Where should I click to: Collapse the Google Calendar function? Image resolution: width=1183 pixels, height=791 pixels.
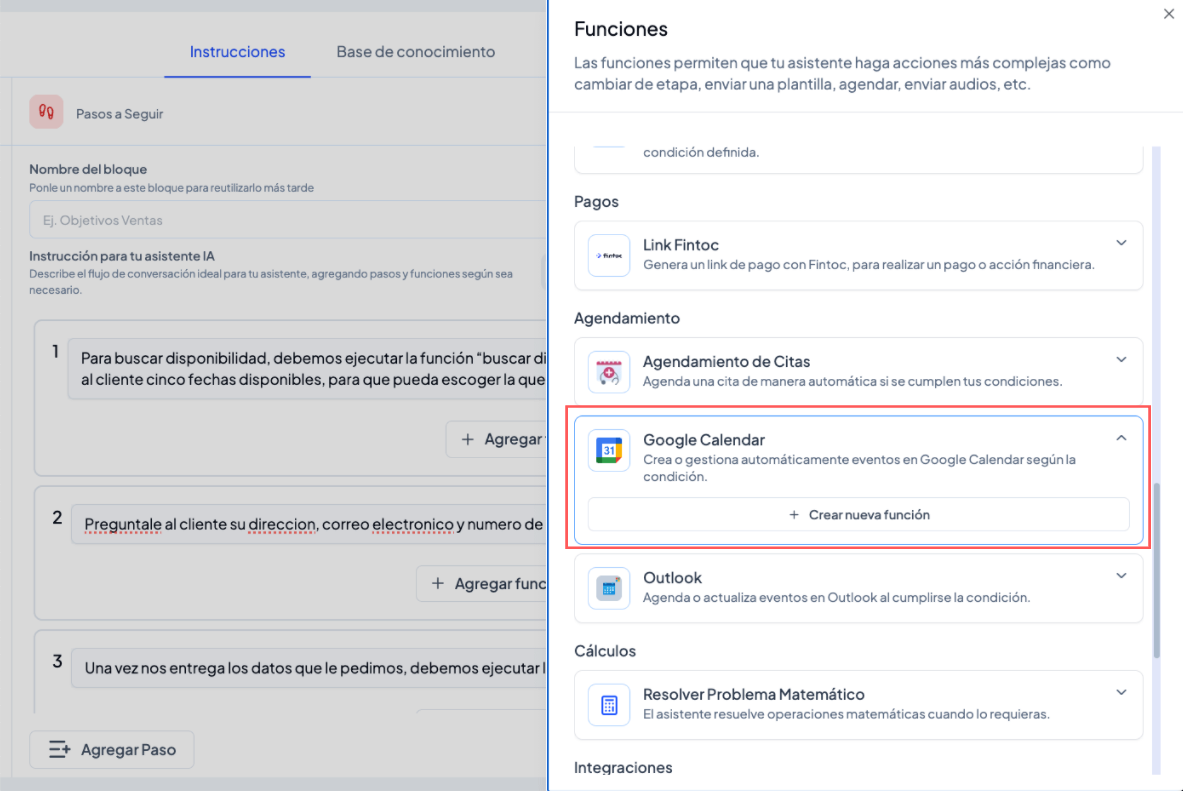[1121, 438]
